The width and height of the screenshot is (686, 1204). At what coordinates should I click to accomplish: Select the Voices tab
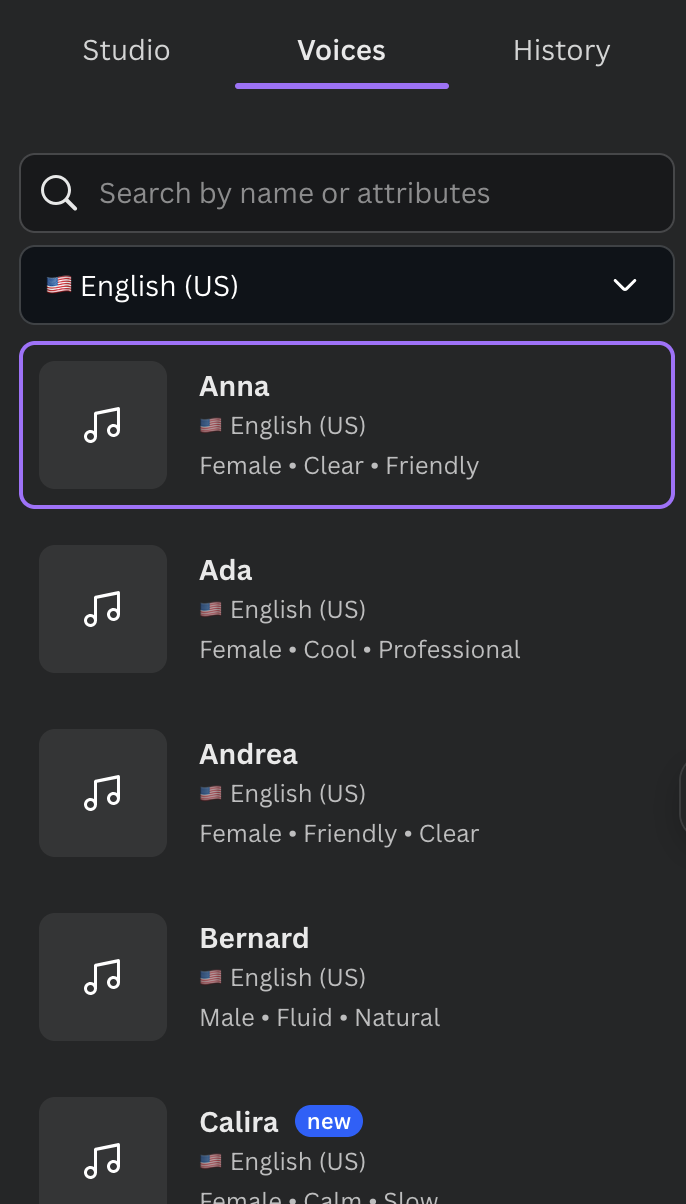coord(341,51)
